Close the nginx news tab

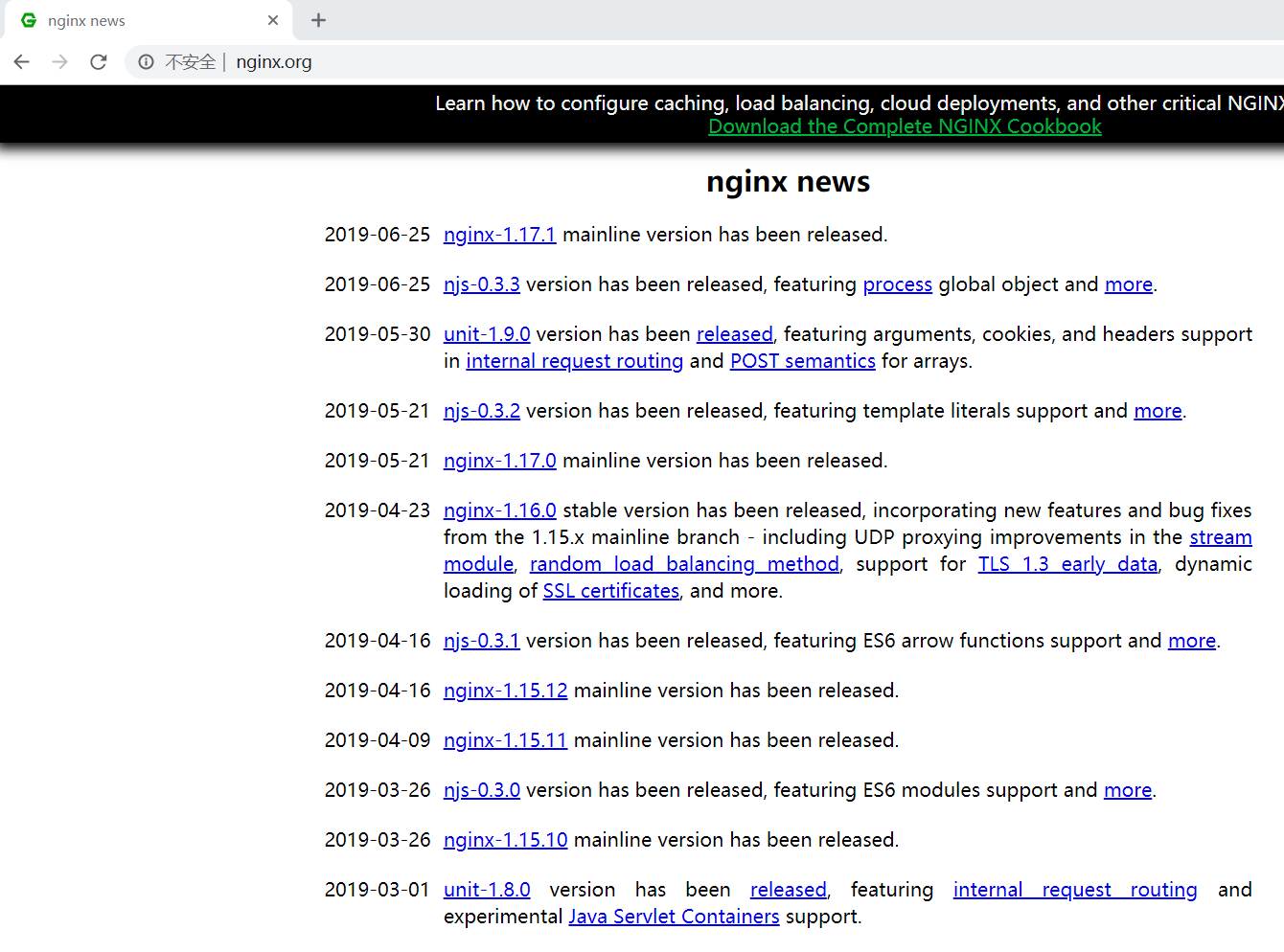[x=273, y=20]
